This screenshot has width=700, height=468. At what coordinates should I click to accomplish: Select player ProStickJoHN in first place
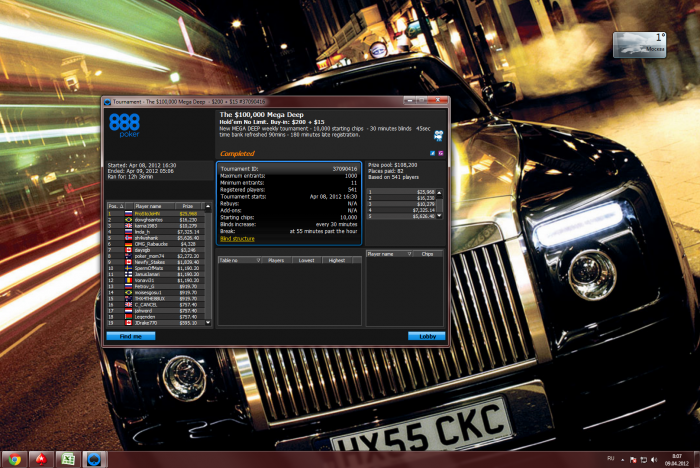click(x=148, y=213)
